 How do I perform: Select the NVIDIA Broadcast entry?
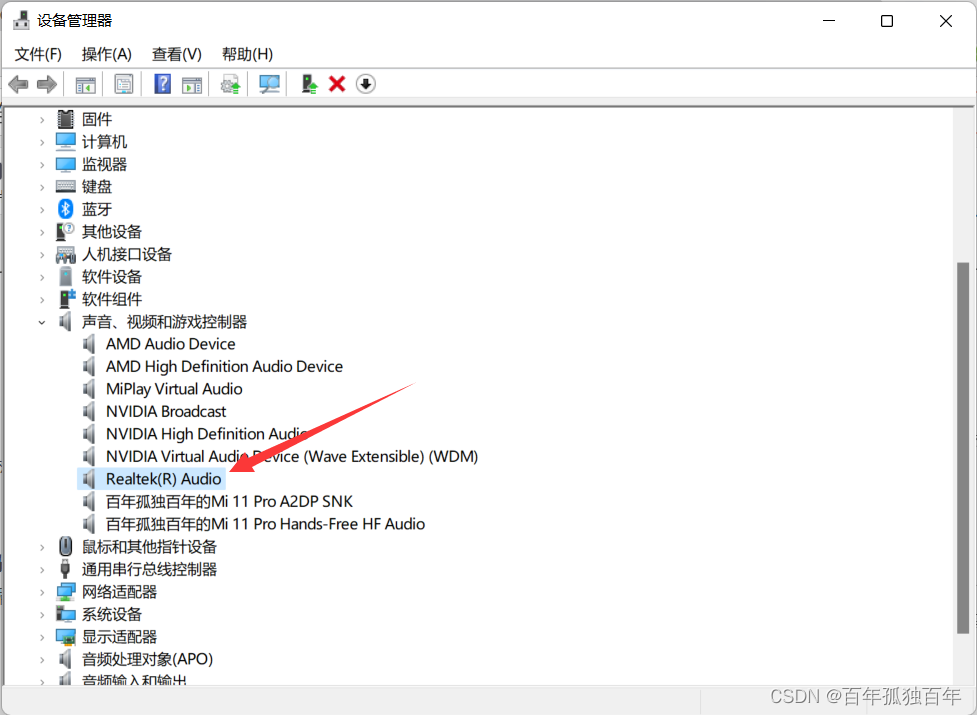(x=166, y=411)
